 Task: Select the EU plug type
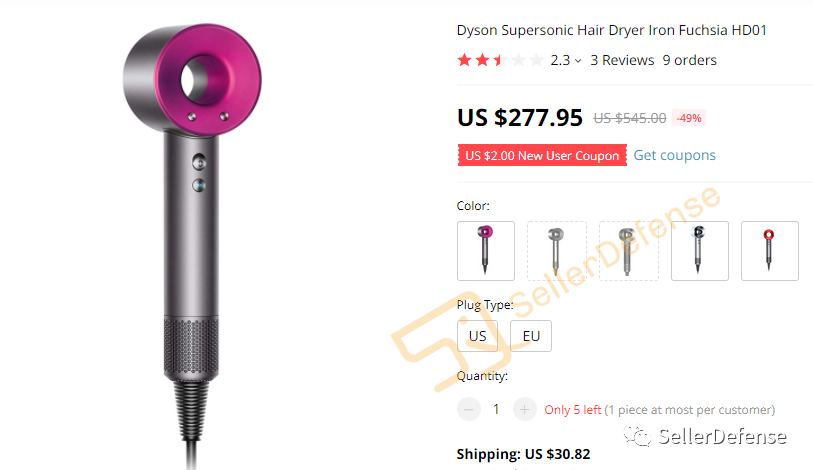click(531, 336)
